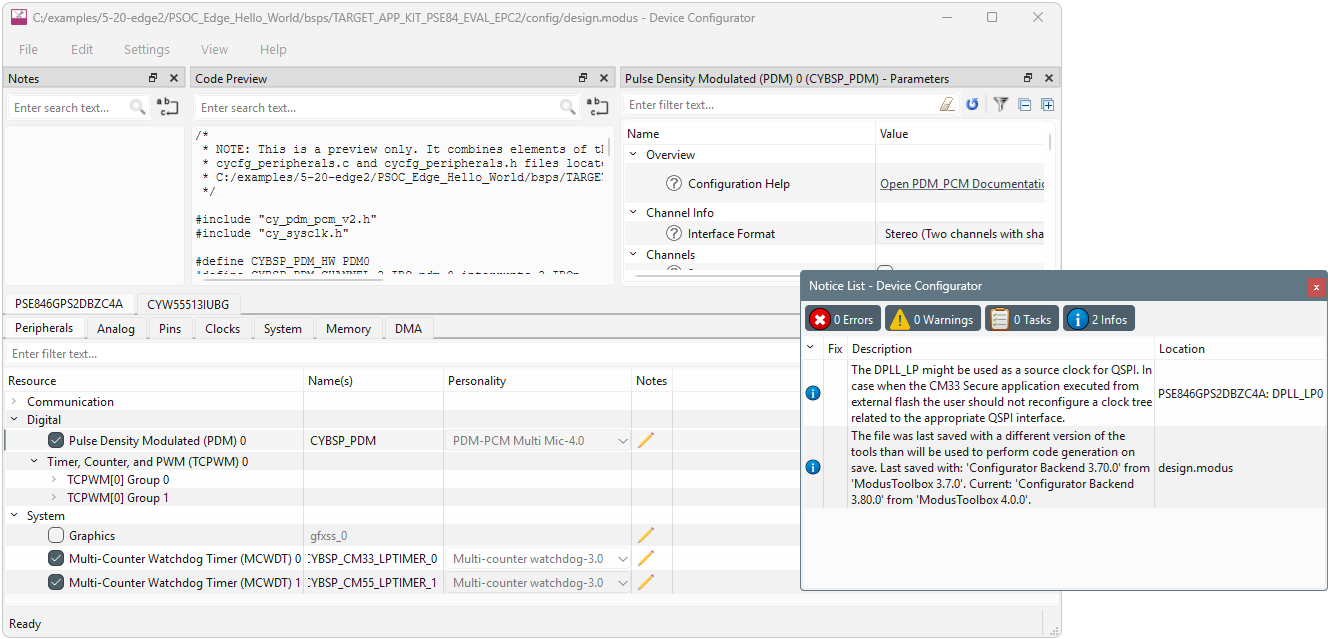Switch to the CYW55513IUBG device tab
This screenshot has width=1328, height=639.
[187, 304]
